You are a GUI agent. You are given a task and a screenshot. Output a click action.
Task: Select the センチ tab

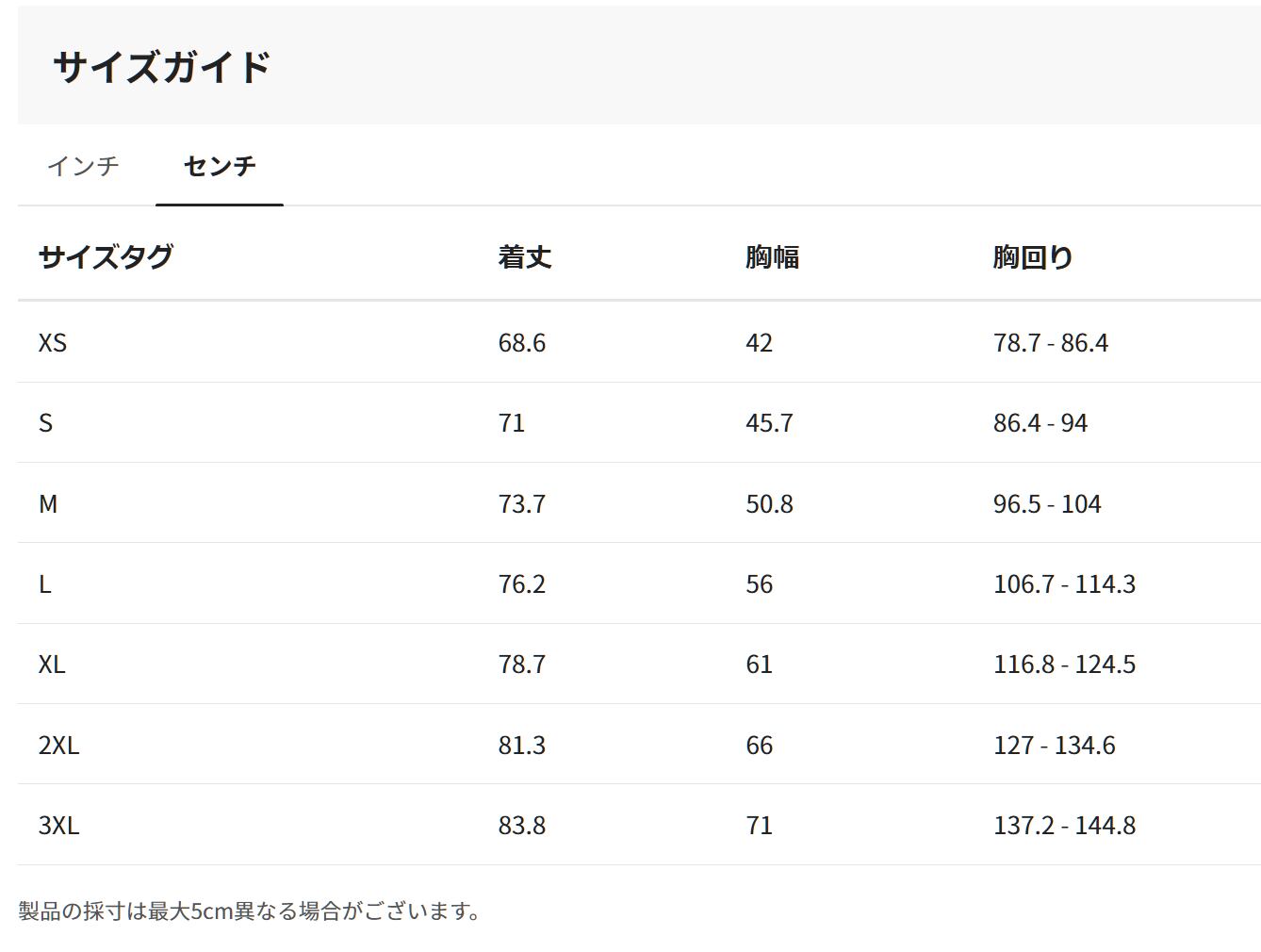click(x=220, y=166)
